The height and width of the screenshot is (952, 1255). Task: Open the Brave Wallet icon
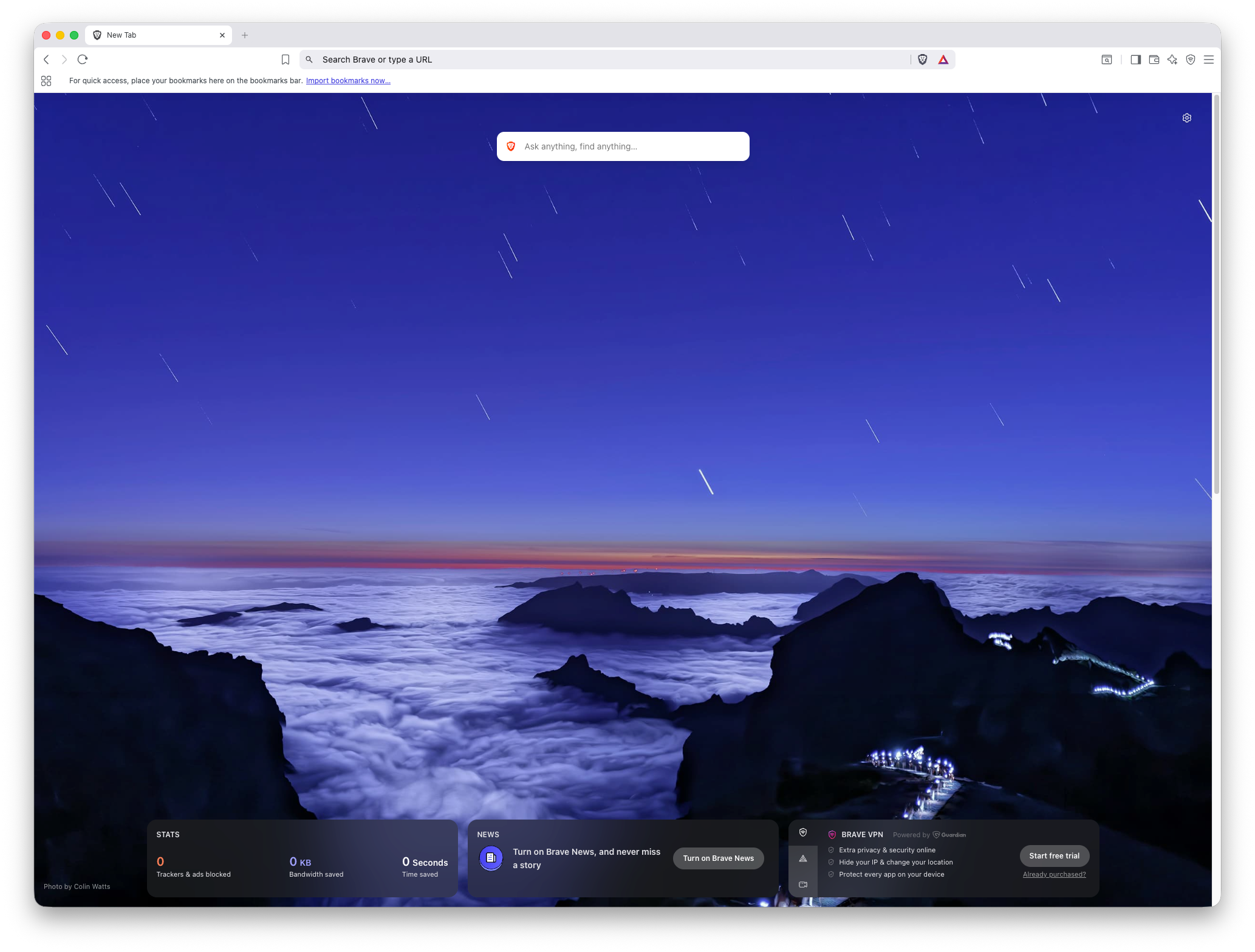pyautogui.click(x=1154, y=60)
